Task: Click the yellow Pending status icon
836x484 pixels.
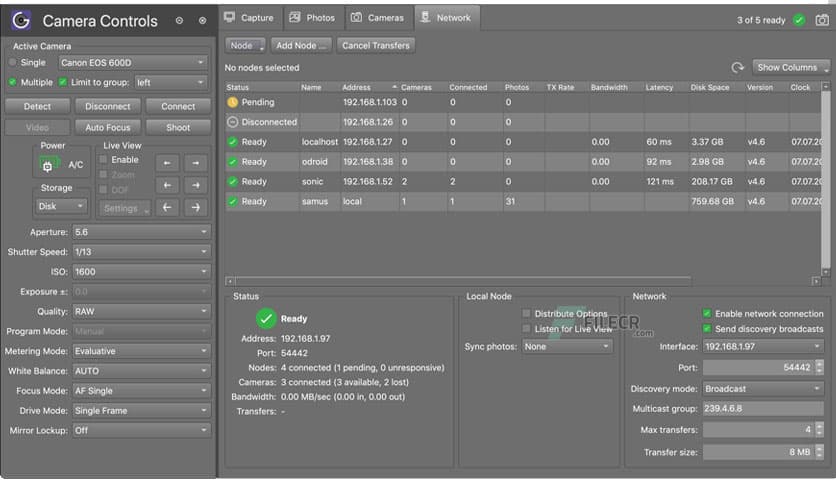Action: click(232, 102)
